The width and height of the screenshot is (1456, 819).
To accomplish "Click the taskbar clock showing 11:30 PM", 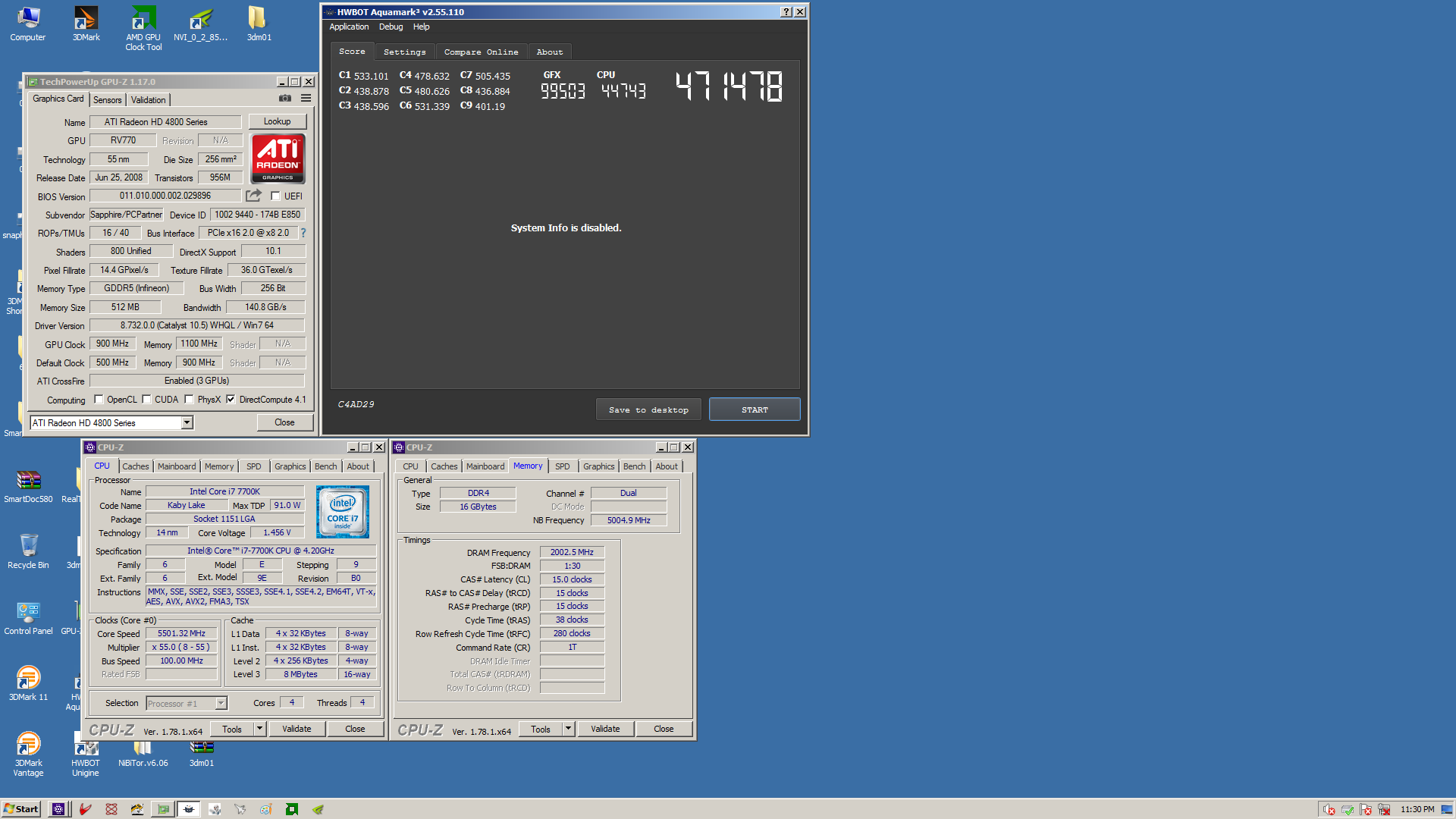I will pos(1417,809).
